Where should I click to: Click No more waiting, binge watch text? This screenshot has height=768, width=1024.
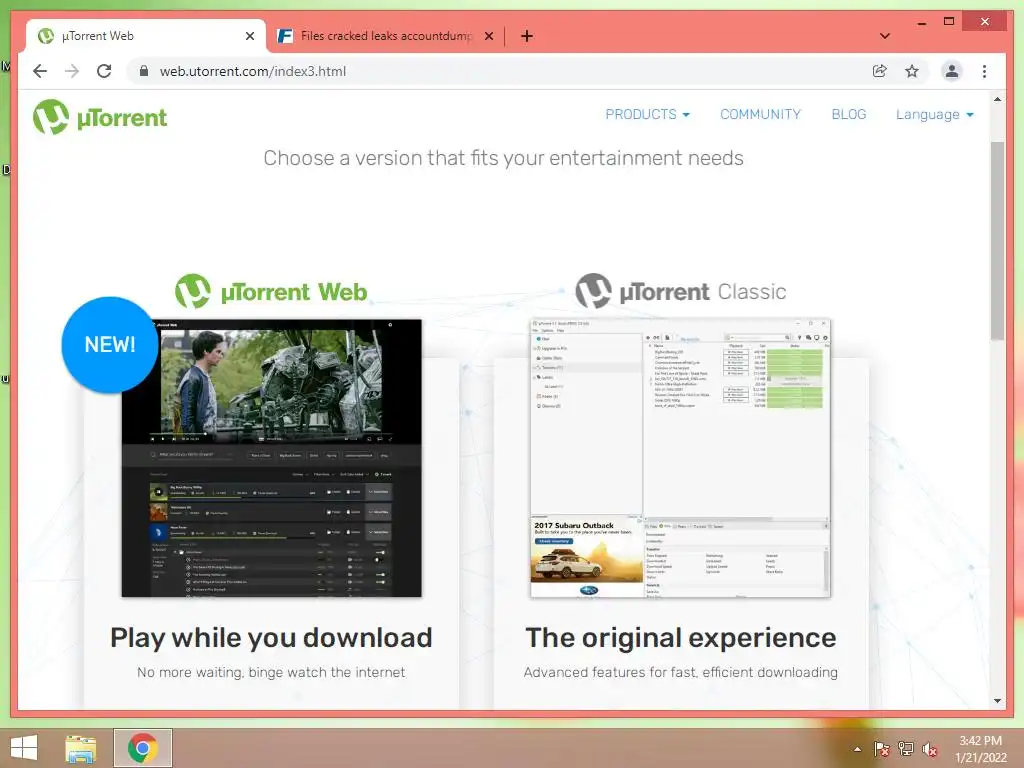(271, 672)
